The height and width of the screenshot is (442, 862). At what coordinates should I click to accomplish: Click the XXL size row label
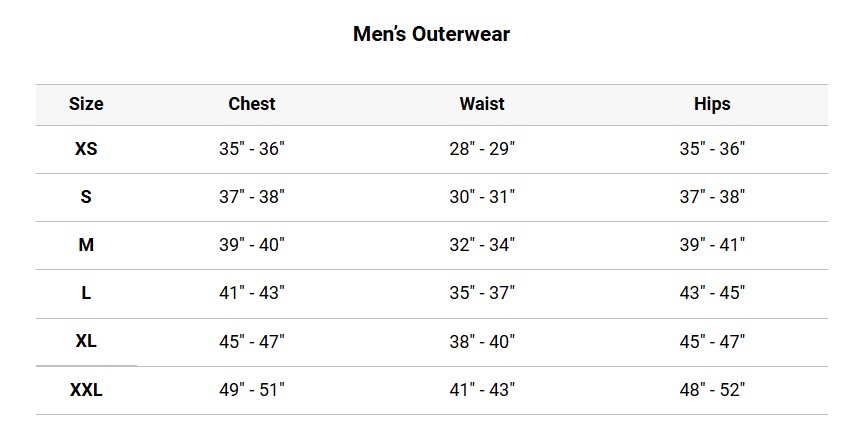[86, 390]
